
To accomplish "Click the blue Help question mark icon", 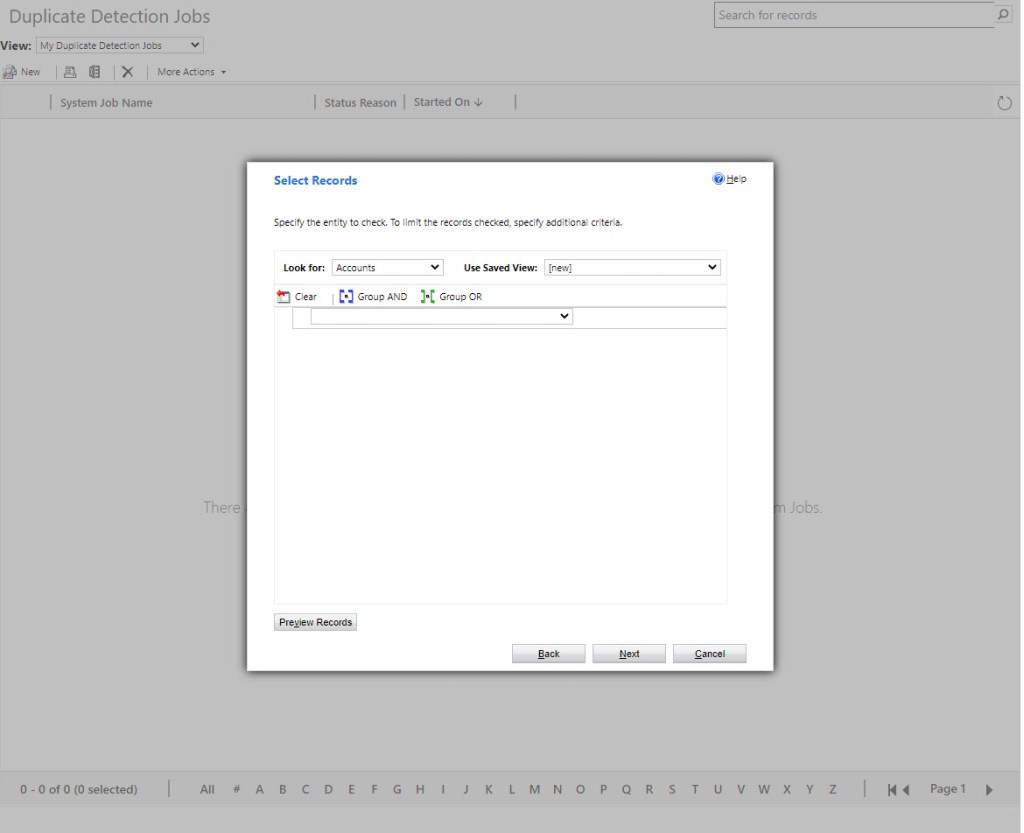I will pyautogui.click(x=718, y=179).
